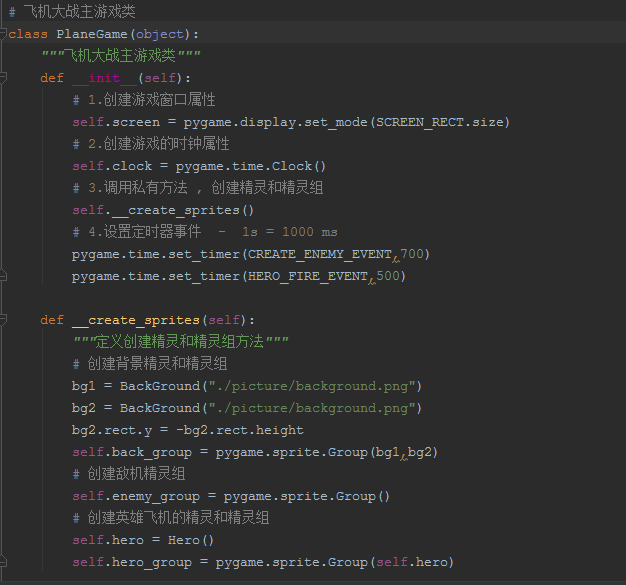The height and width of the screenshot is (585, 626).
Task: Click the comment '# 创建敌机精灵组'
Action: 129,474
